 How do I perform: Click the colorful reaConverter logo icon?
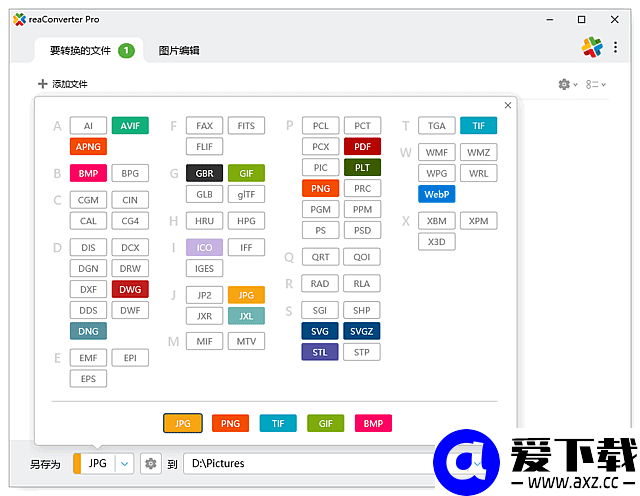click(592, 47)
